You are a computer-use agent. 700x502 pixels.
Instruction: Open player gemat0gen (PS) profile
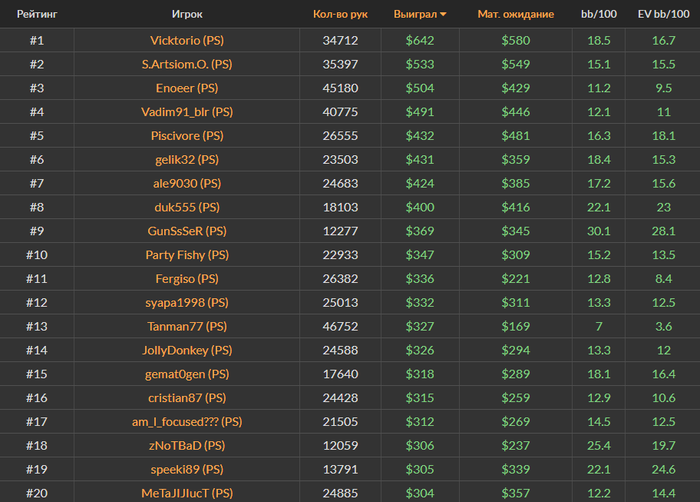pyautogui.click(x=187, y=374)
